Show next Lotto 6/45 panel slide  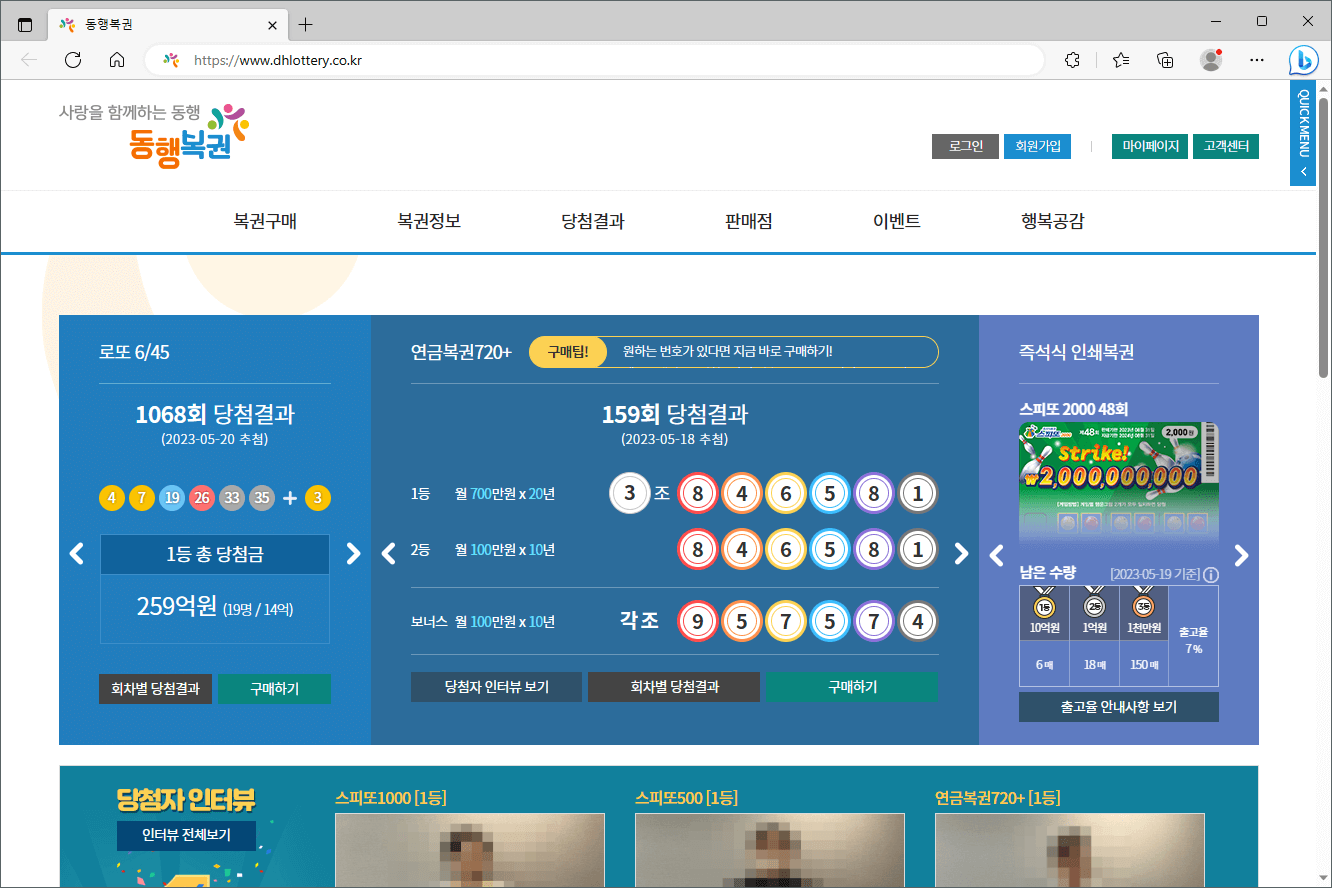[x=353, y=553]
